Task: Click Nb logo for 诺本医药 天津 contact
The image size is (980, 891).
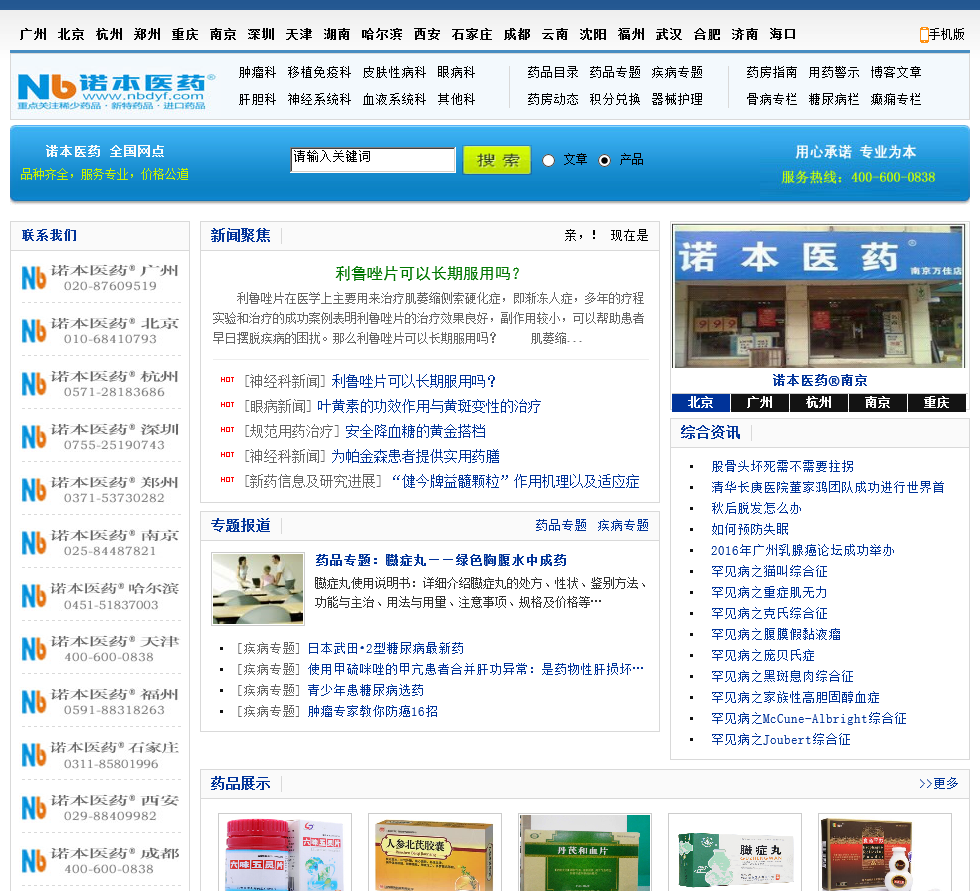Action: 34,649
